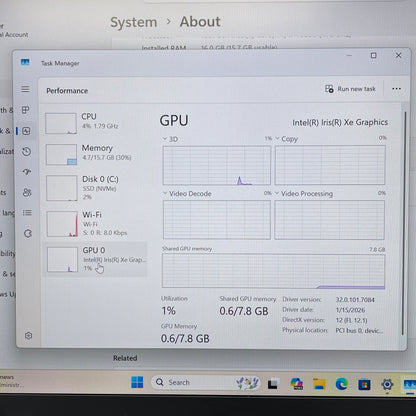Open Startup apps sidebar icon
The height and width of the screenshot is (416, 416).
27,172
